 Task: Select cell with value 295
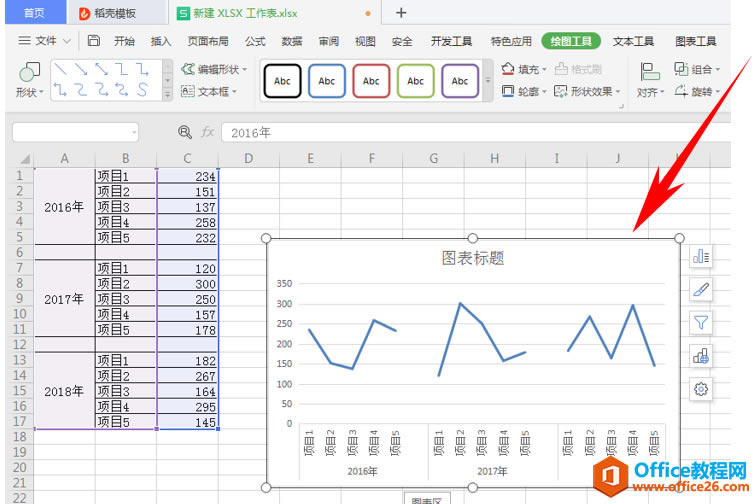(188, 407)
